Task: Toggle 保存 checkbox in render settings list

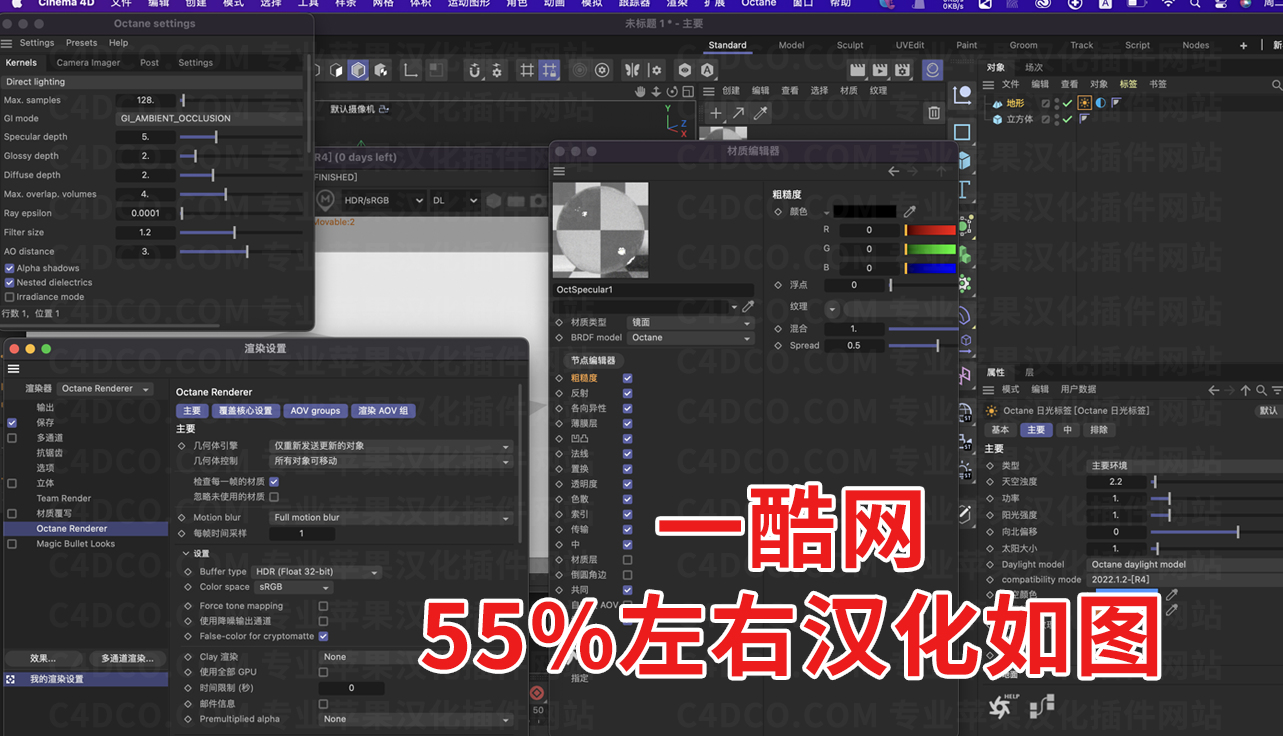Action: coord(12,423)
